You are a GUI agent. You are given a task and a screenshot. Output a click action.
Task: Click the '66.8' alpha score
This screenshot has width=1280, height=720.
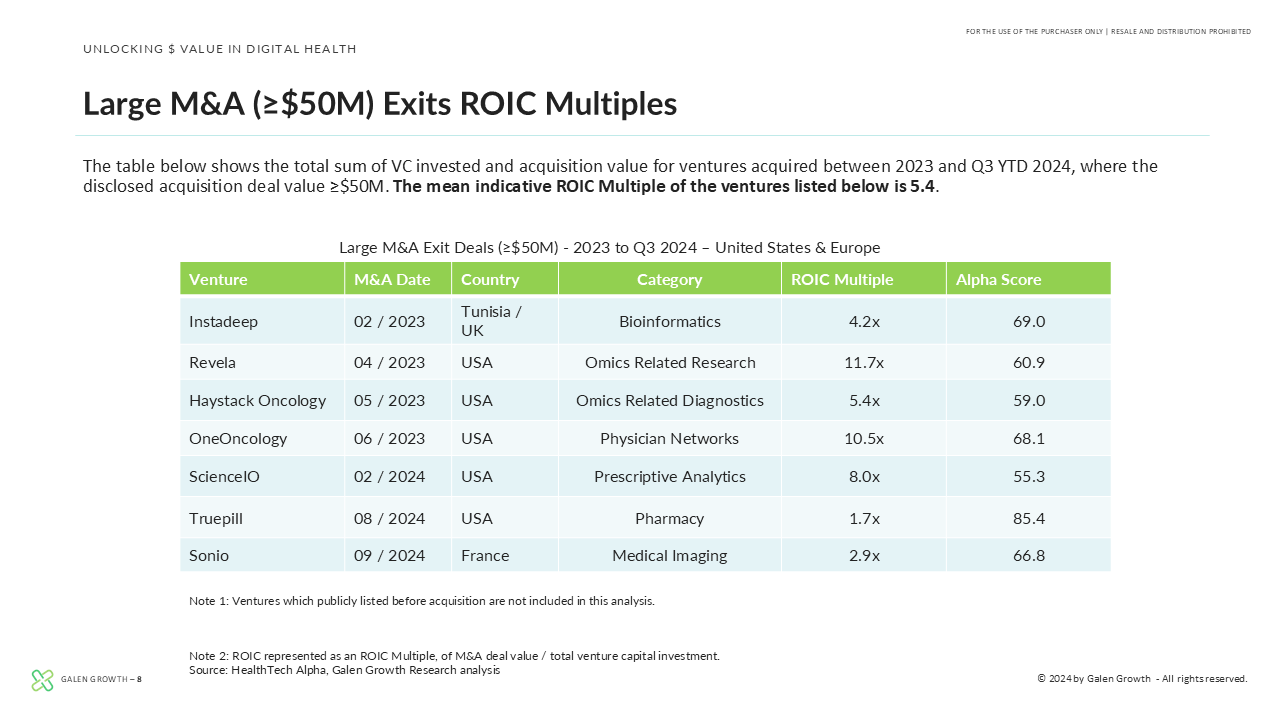(x=1029, y=555)
